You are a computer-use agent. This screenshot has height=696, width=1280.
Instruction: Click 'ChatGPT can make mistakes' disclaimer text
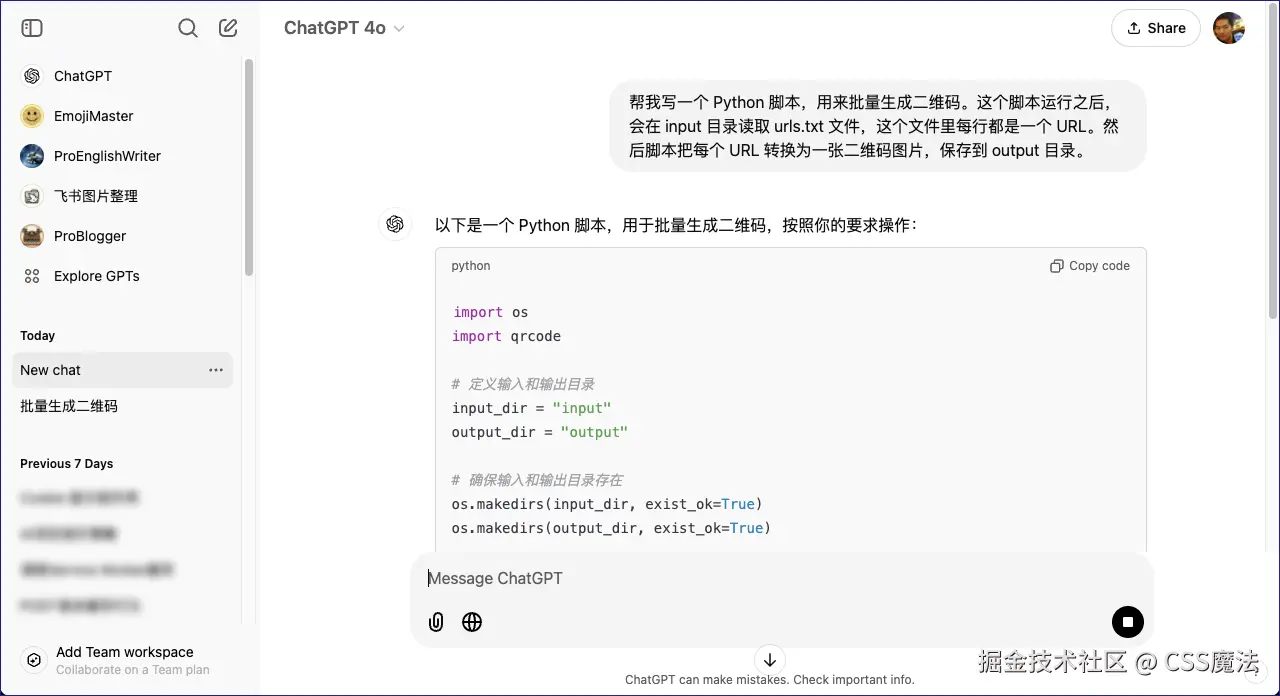(x=770, y=680)
